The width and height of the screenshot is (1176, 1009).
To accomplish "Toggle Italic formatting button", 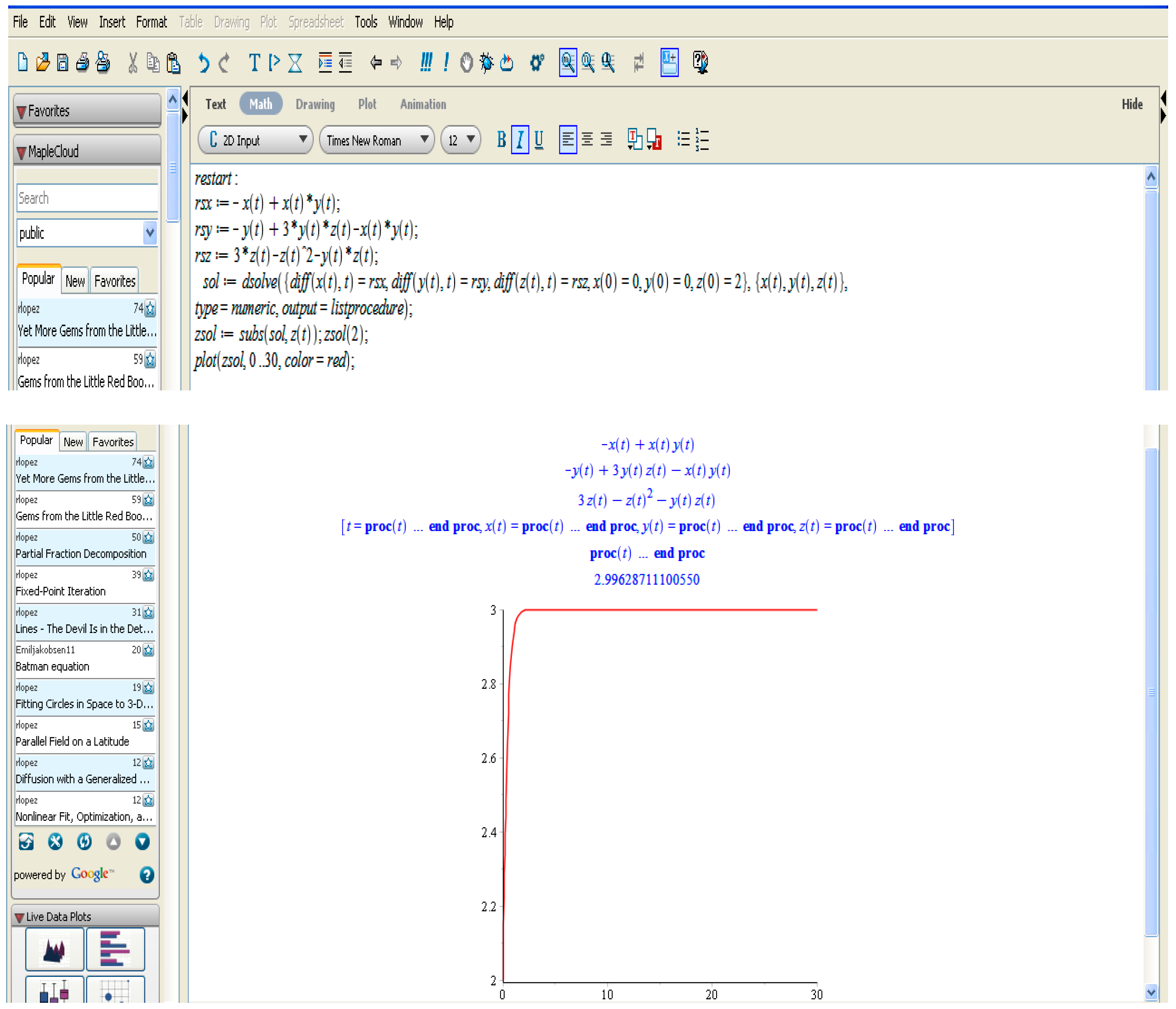I will (520, 140).
